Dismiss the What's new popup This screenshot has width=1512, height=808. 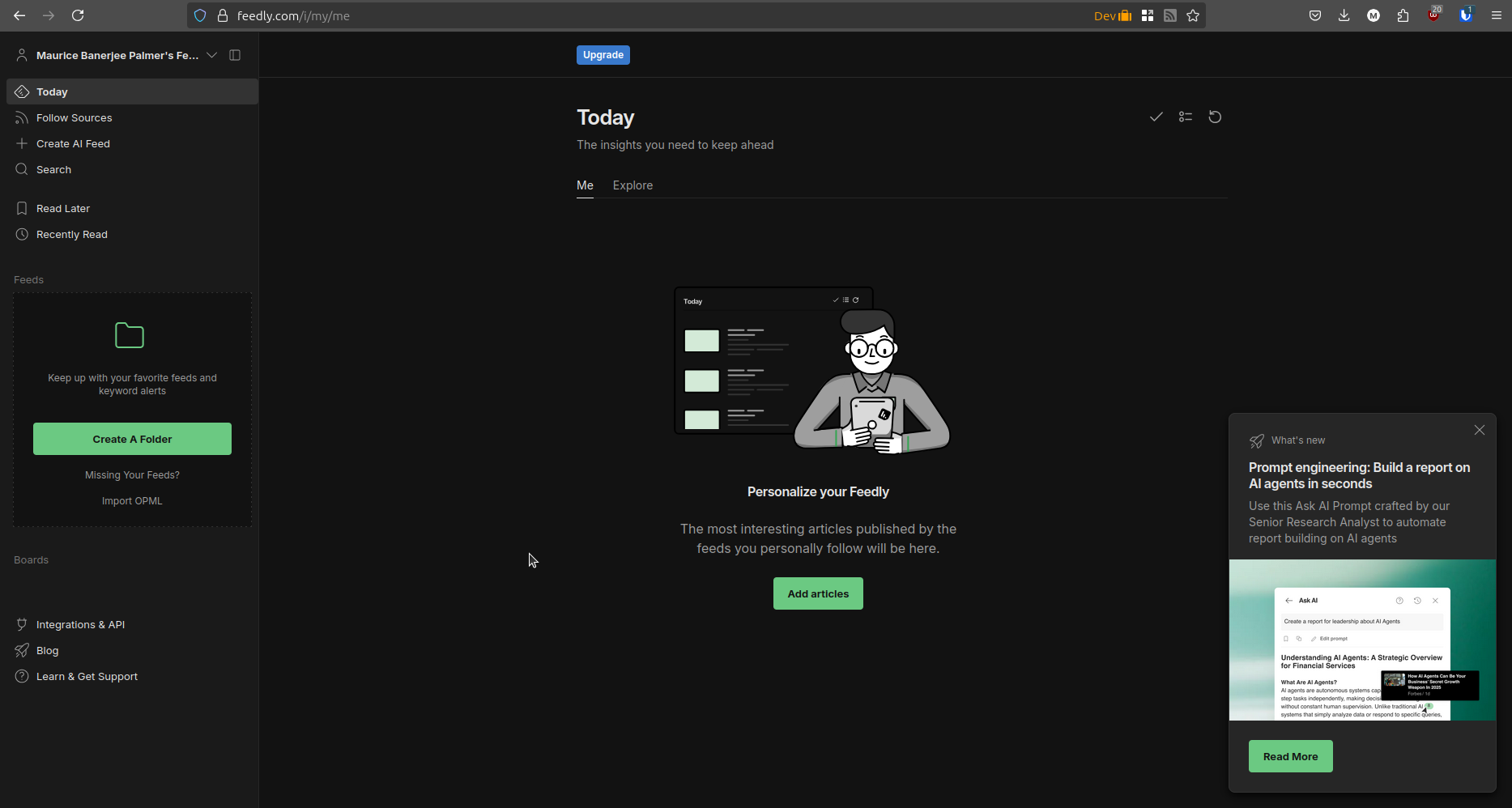coord(1479,430)
